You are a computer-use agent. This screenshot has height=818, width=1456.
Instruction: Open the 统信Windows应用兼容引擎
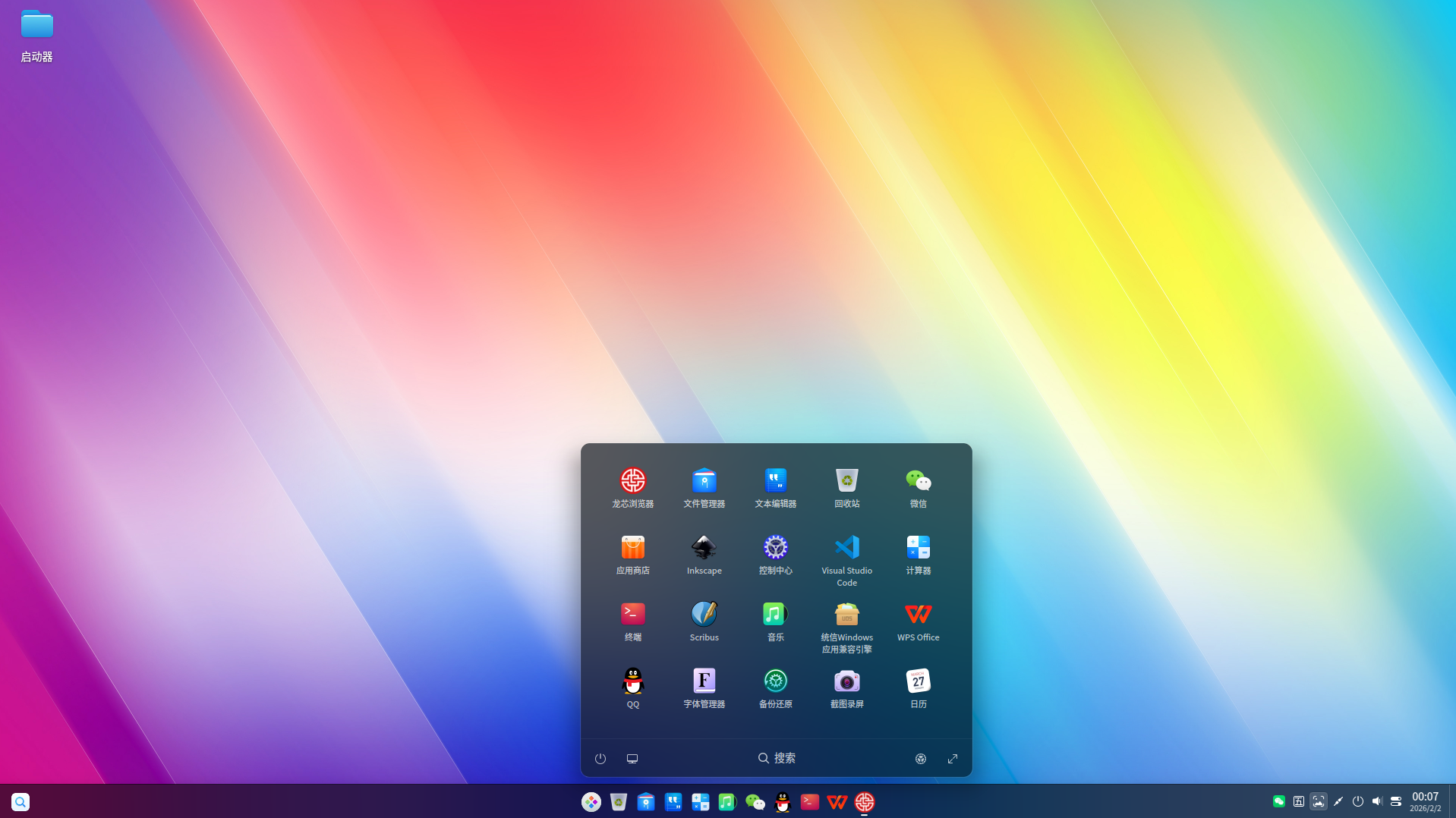coord(846,612)
